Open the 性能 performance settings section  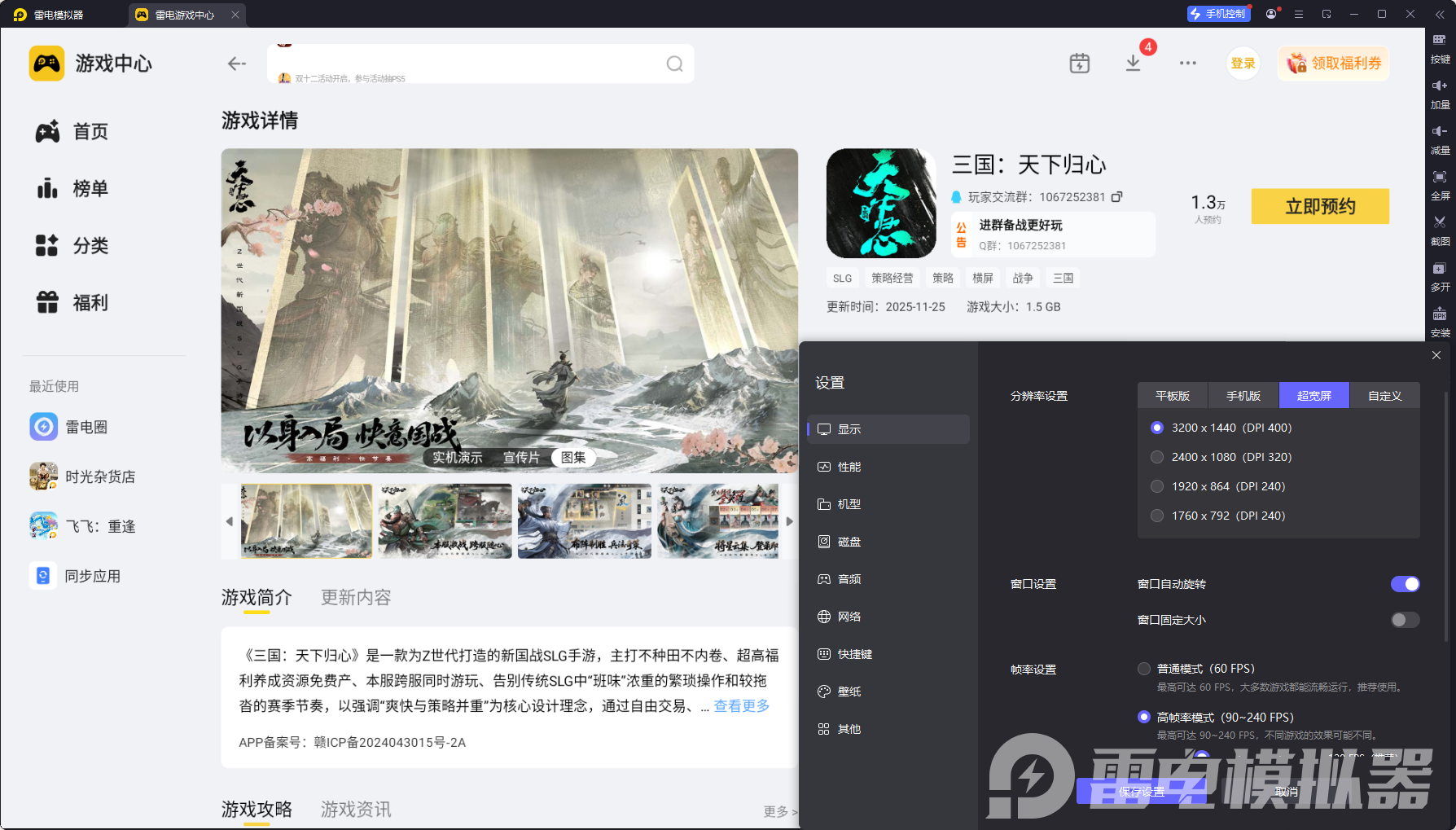tap(888, 467)
